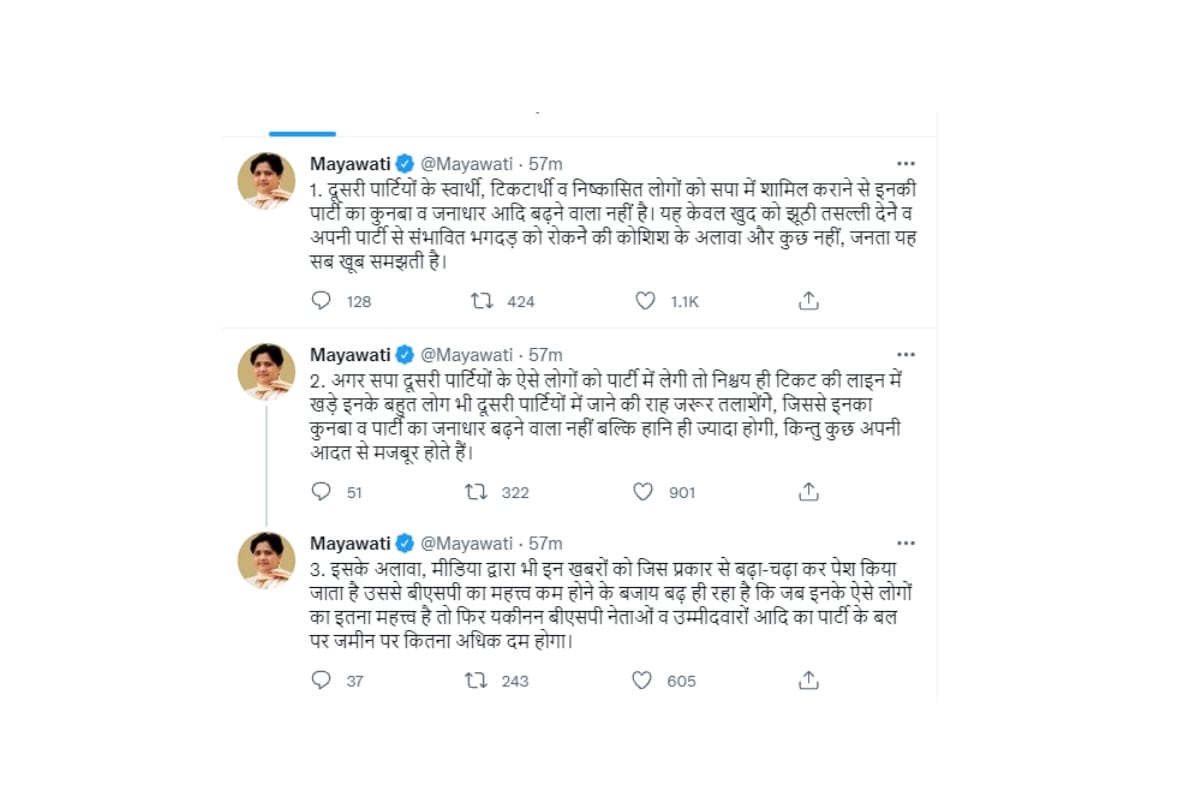Click the Mayawati name on the second tweet
The height and width of the screenshot is (810, 1200).
click(350, 354)
